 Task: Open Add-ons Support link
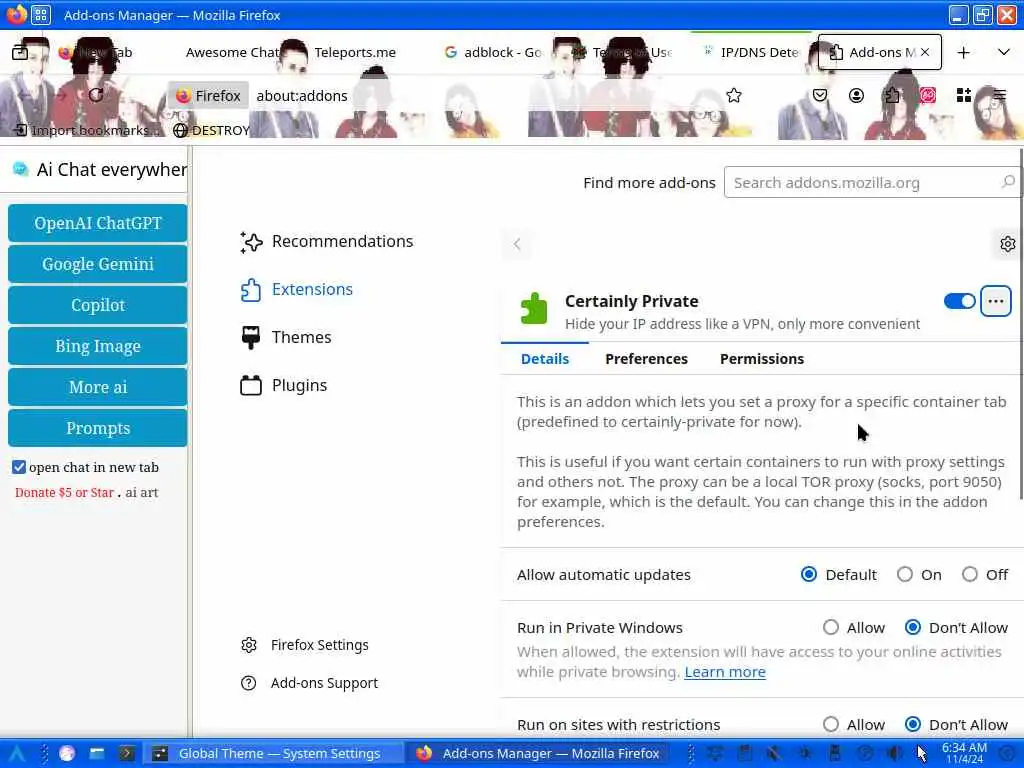tap(309, 683)
